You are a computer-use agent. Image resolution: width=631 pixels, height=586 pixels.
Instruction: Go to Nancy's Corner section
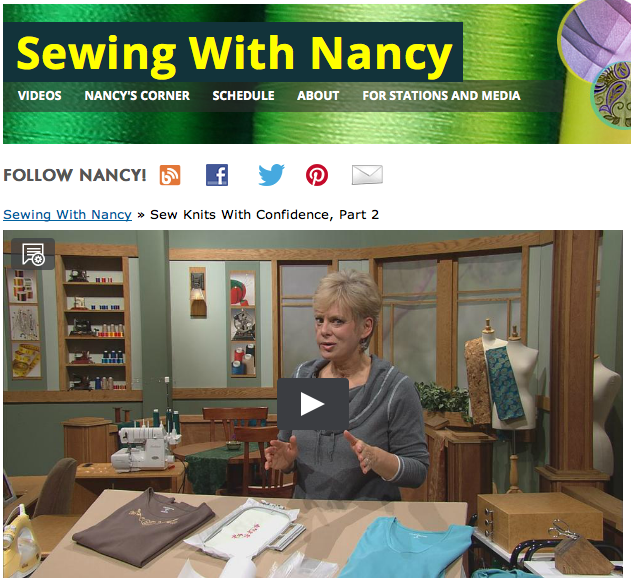pos(137,96)
